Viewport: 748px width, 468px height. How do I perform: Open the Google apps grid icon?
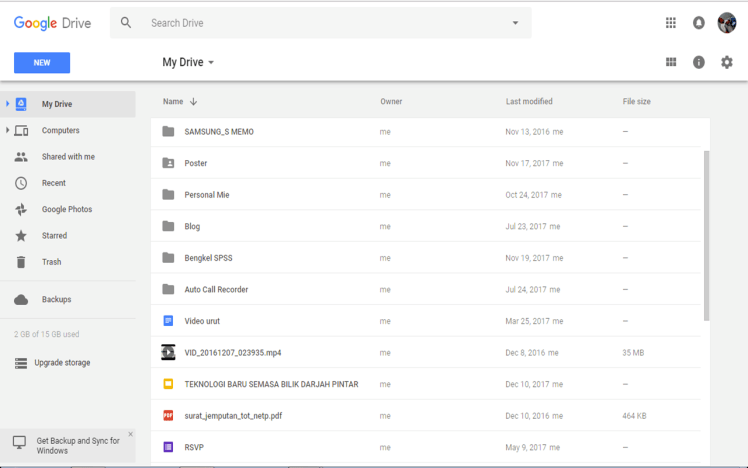tap(671, 23)
